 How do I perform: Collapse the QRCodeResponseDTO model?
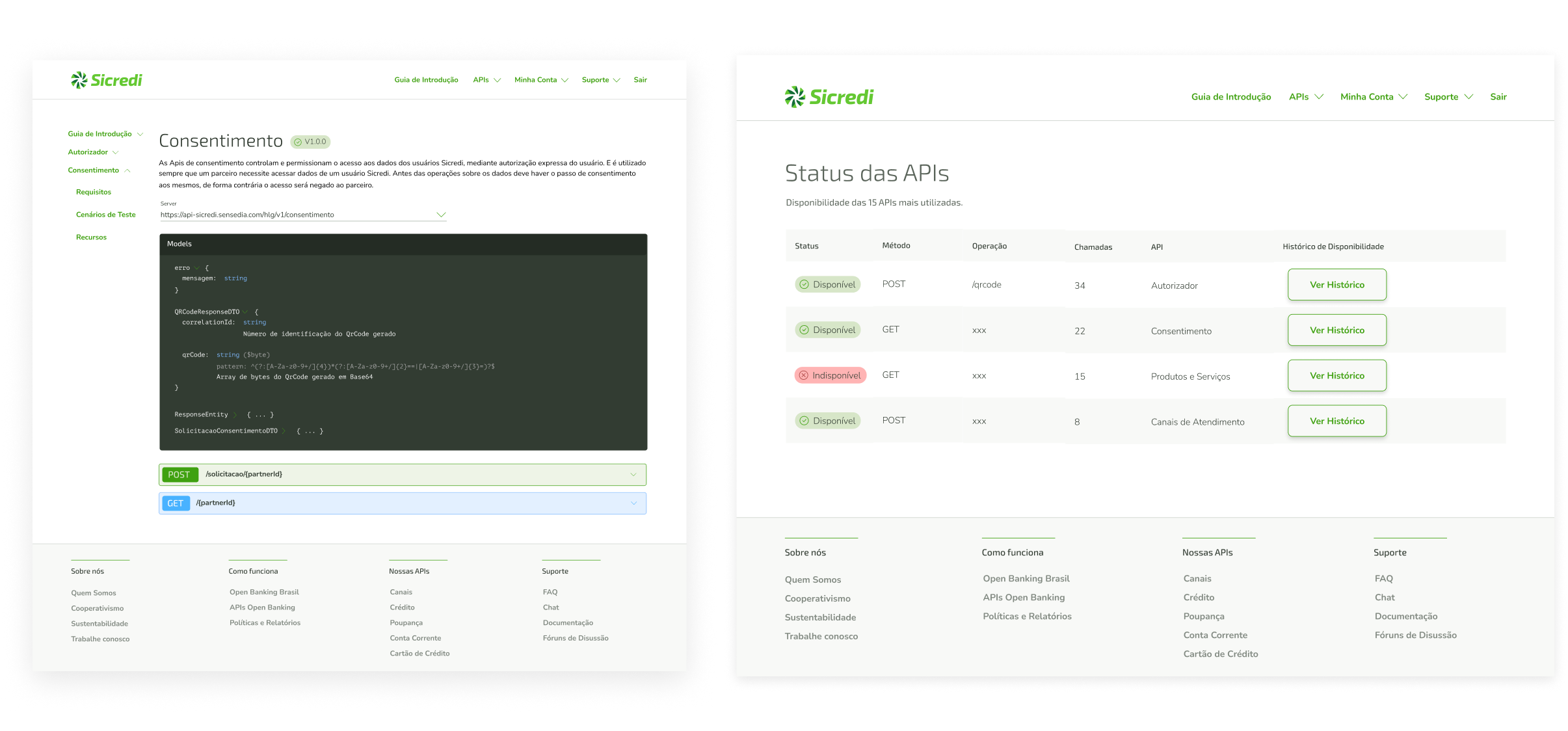coord(246,312)
